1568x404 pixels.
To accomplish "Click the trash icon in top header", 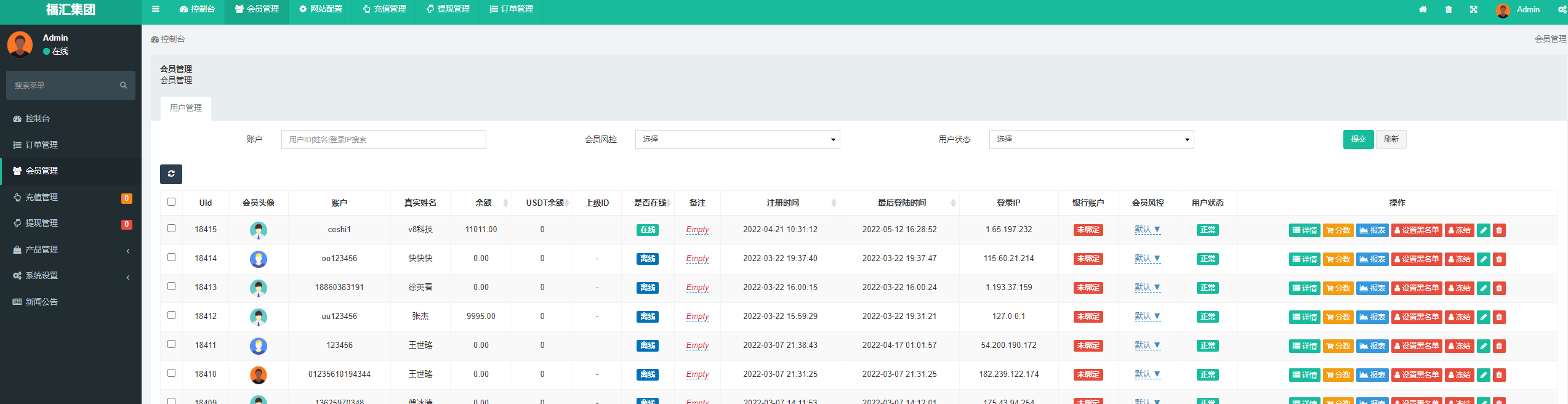I will (x=1449, y=10).
